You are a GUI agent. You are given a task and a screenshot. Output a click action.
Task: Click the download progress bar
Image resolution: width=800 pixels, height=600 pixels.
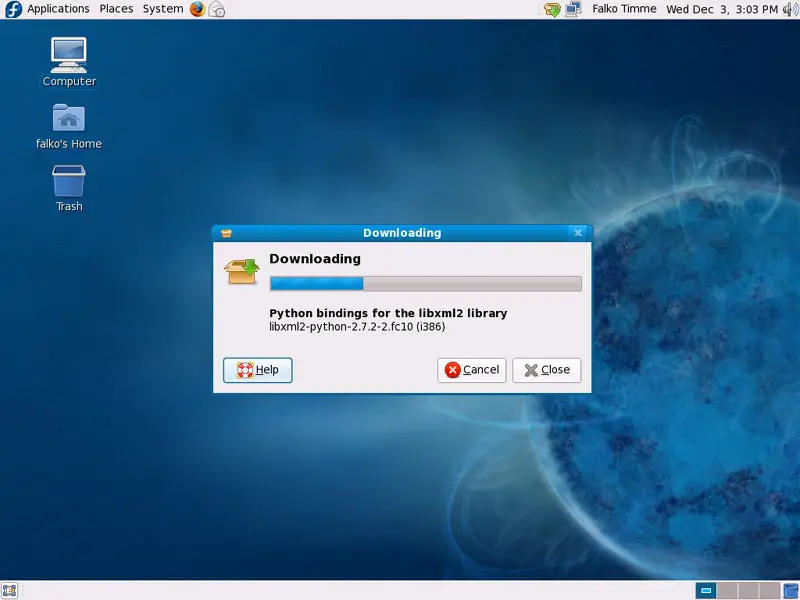(426, 284)
